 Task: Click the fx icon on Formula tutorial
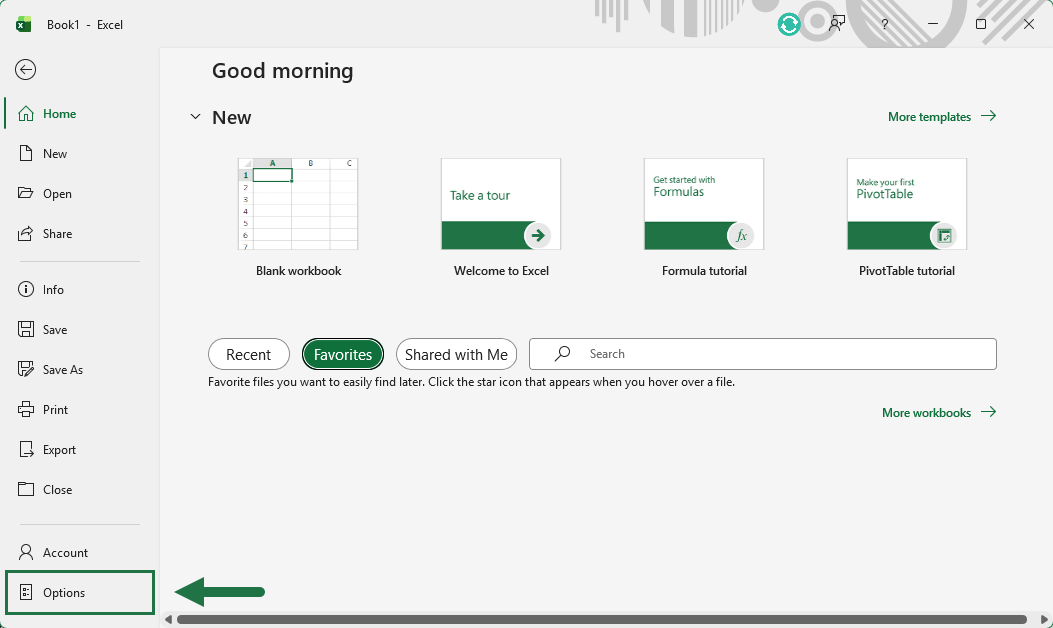741,236
